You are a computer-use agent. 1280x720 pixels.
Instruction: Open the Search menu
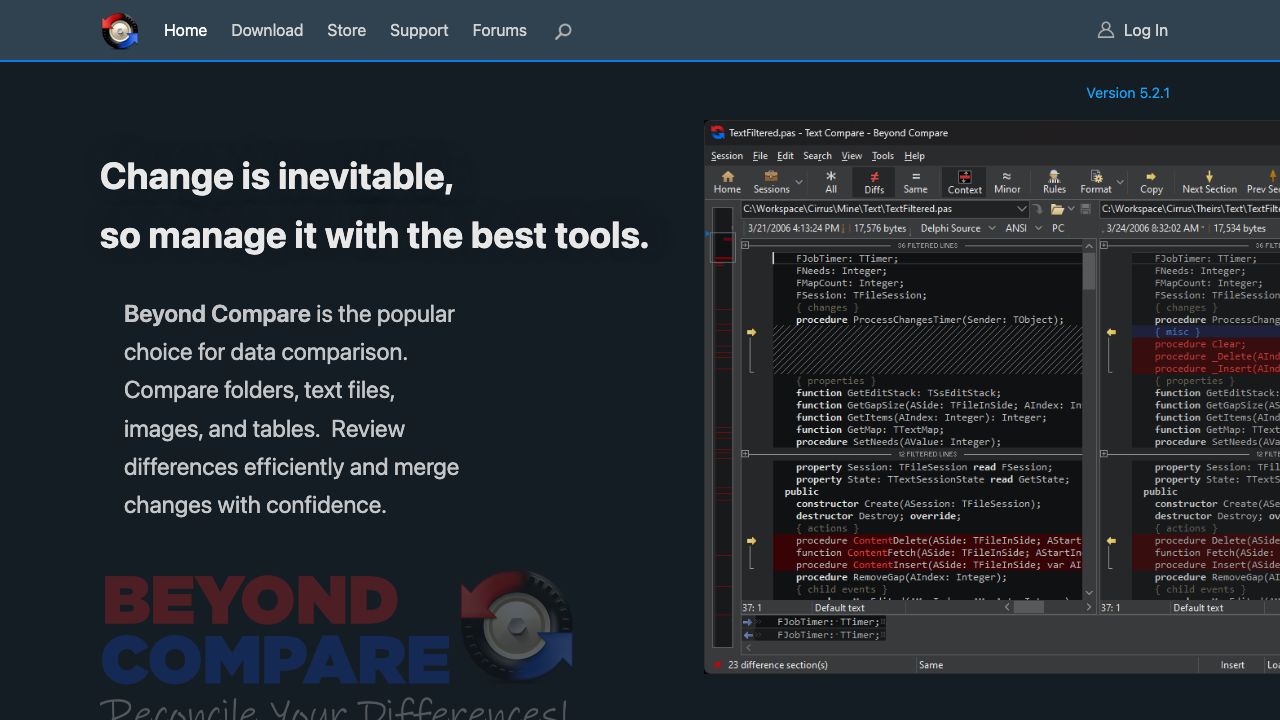(x=817, y=156)
